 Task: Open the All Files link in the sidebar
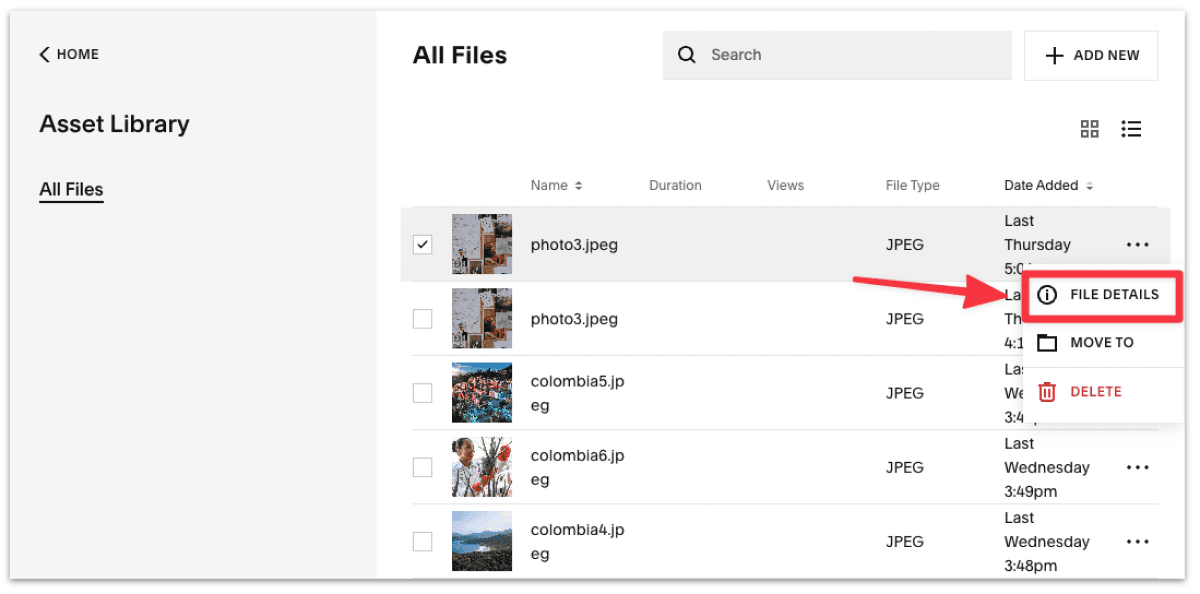click(x=71, y=189)
